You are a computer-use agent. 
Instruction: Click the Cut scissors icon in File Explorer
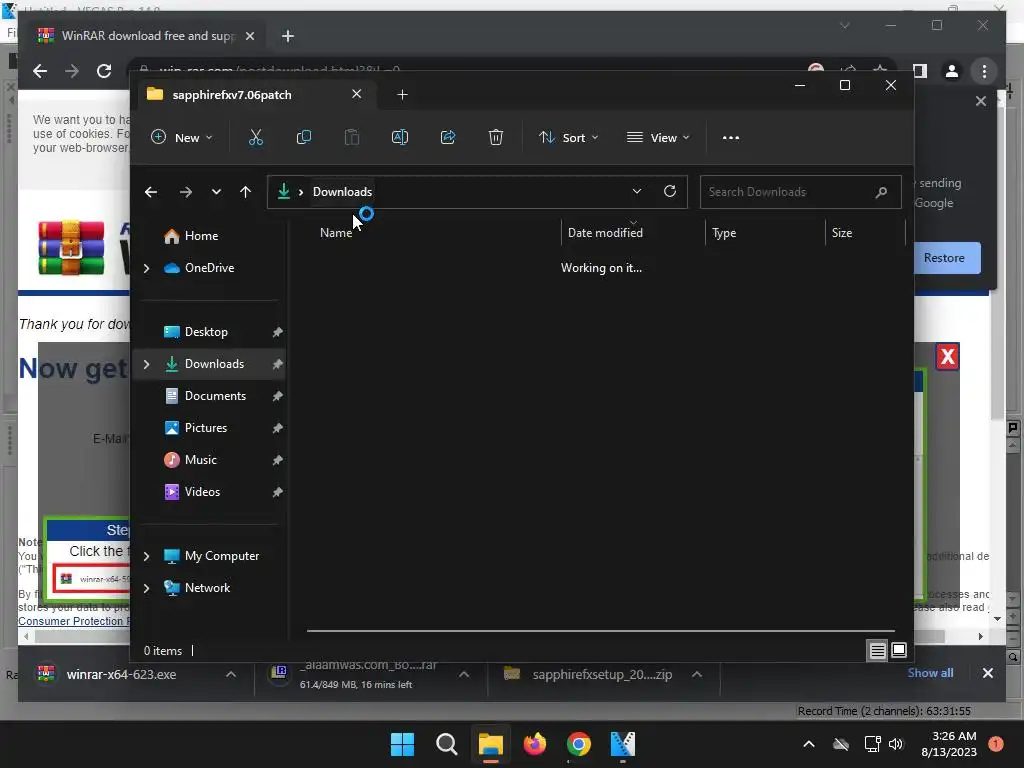(x=255, y=138)
